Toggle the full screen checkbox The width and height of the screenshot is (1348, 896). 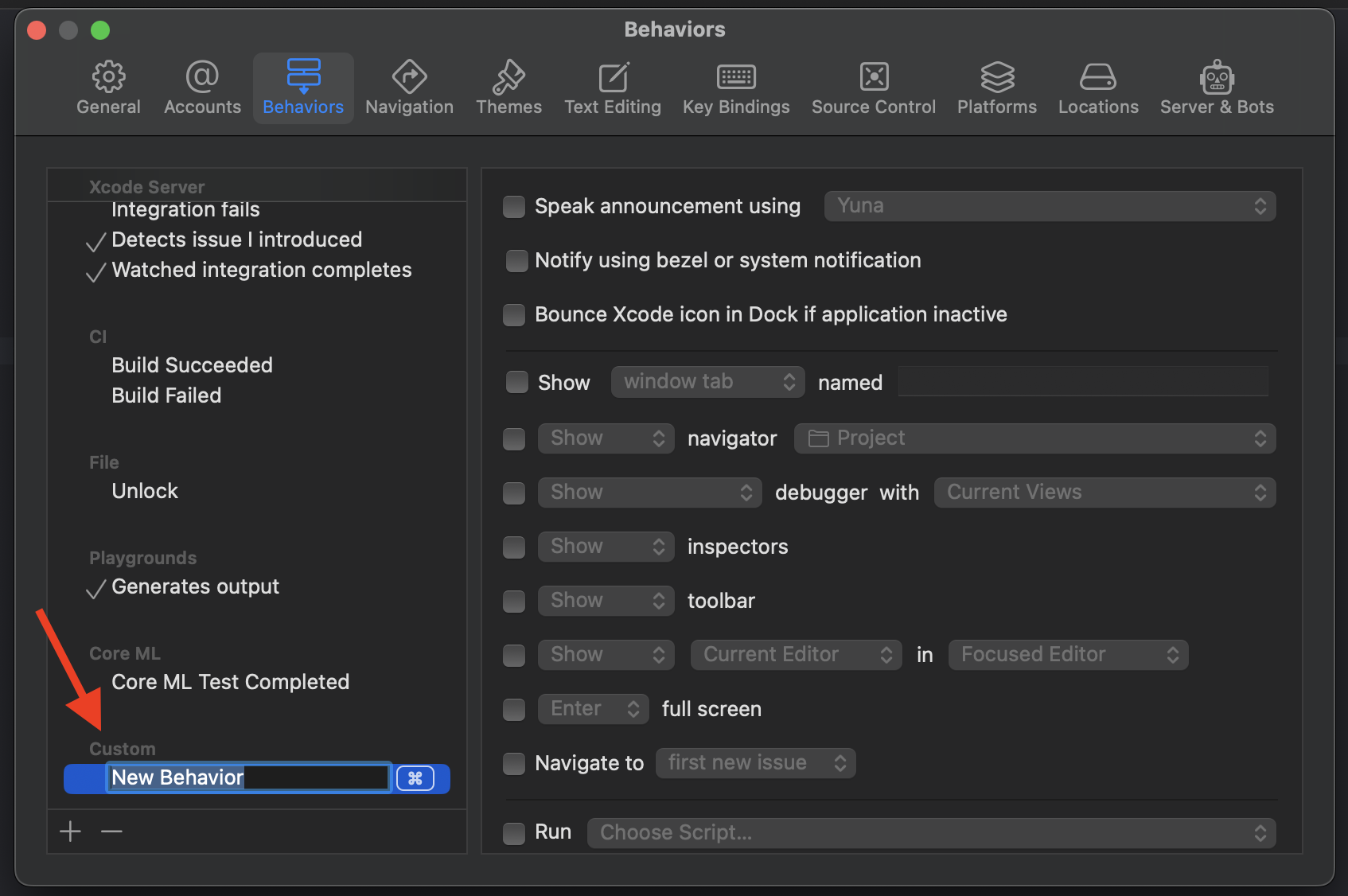coord(514,709)
